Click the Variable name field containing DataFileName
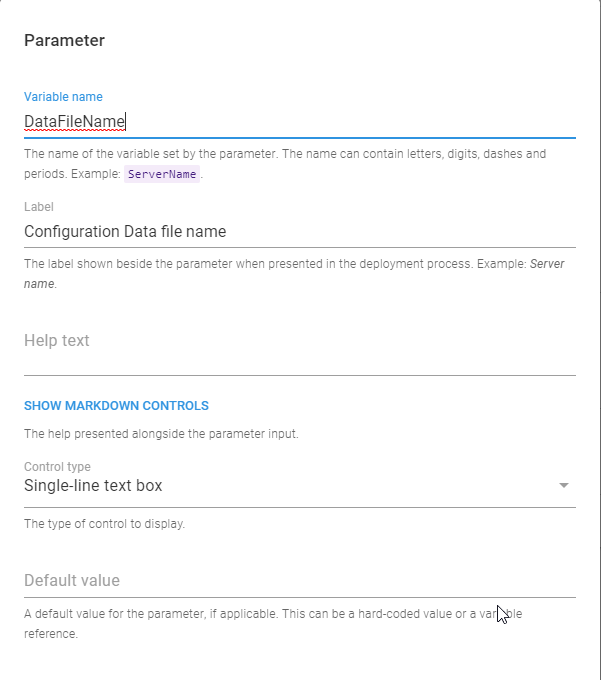Viewport: 601px width, 680px height. click(x=299, y=122)
